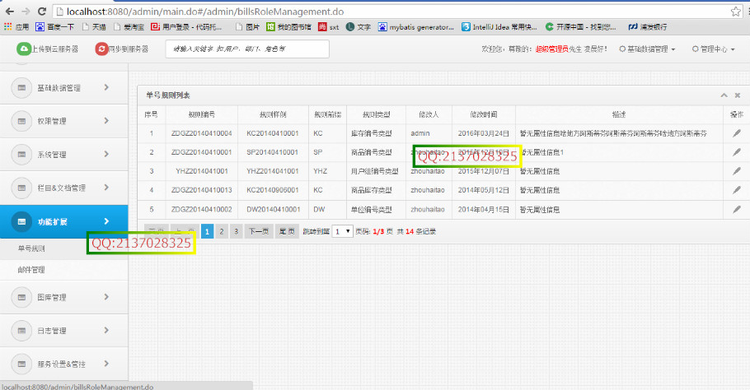Click the 系统管理 sidebar round icon

click(22, 155)
